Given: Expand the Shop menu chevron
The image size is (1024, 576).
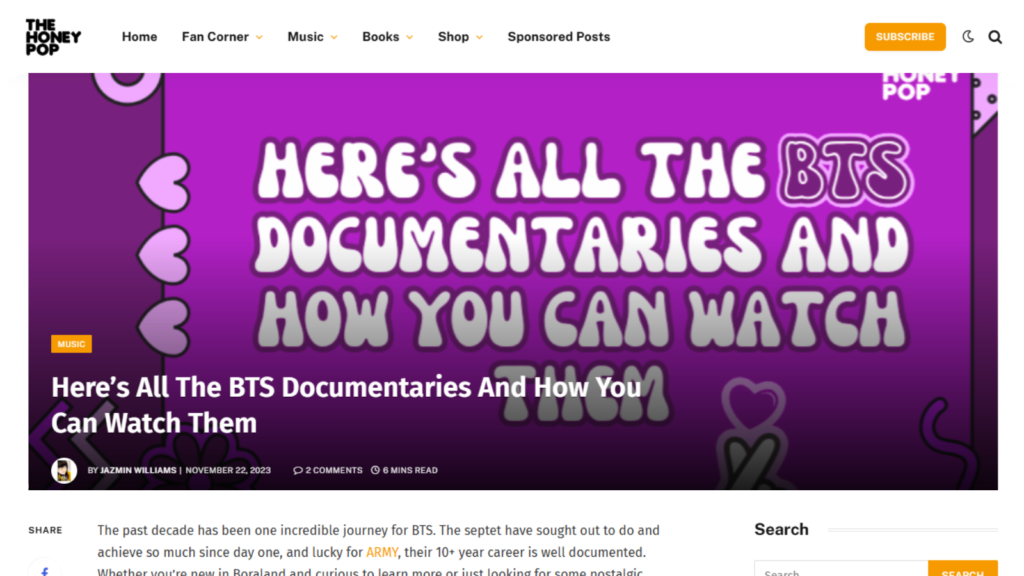Looking at the screenshot, I should (x=479, y=37).
